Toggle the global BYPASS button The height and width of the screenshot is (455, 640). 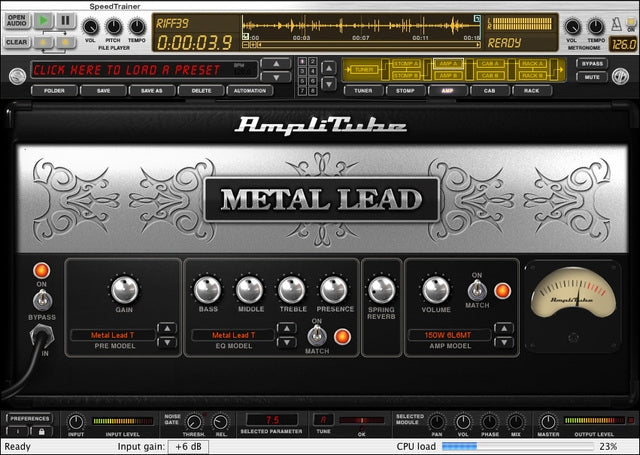tap(592, 64)
